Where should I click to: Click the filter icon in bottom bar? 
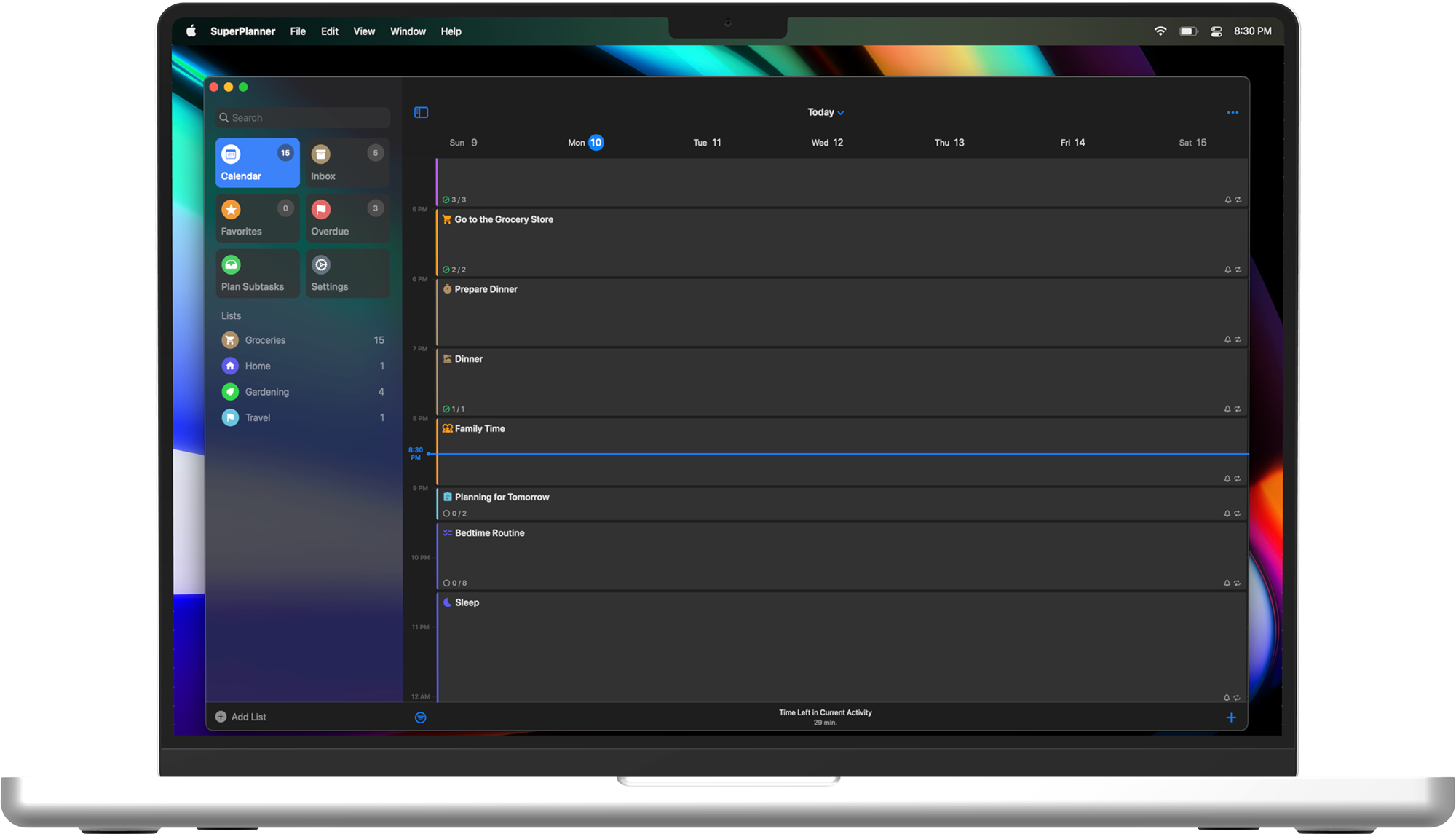click(x=420, y=717)
